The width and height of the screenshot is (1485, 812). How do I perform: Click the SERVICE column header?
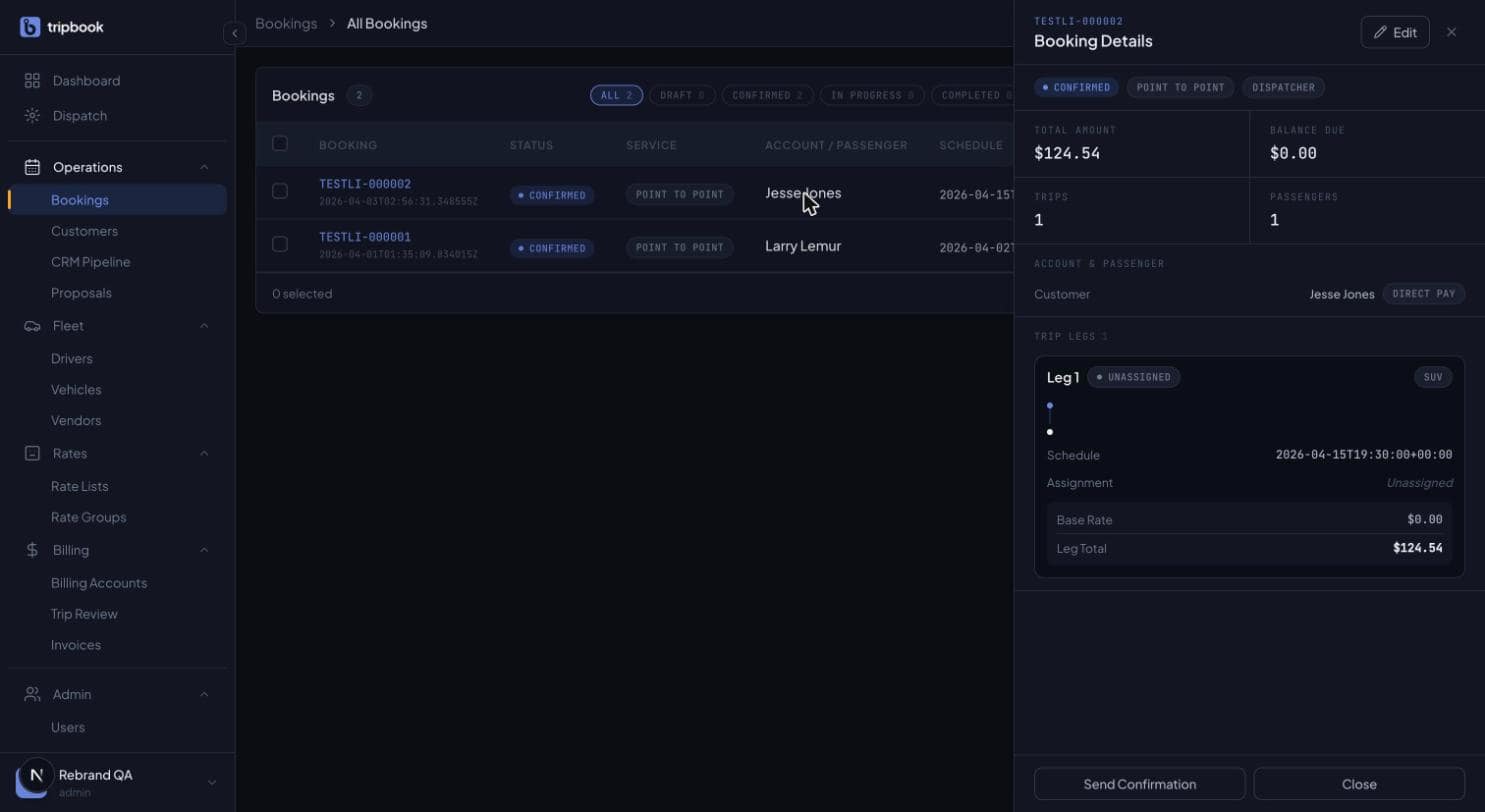(651, 145)
